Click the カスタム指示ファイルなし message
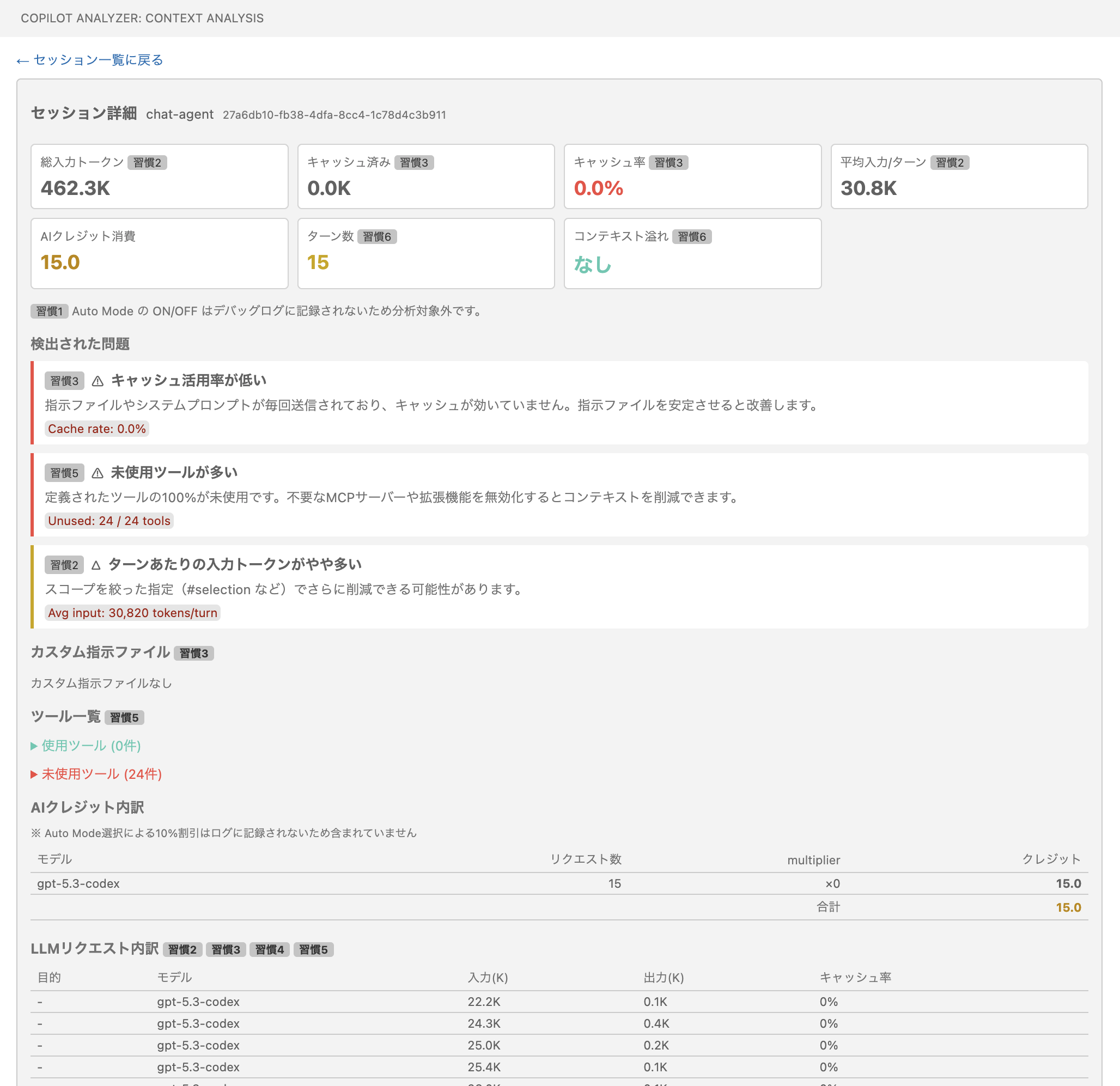The height and width of the screenshot is (1086, 1120). (101, 684)
